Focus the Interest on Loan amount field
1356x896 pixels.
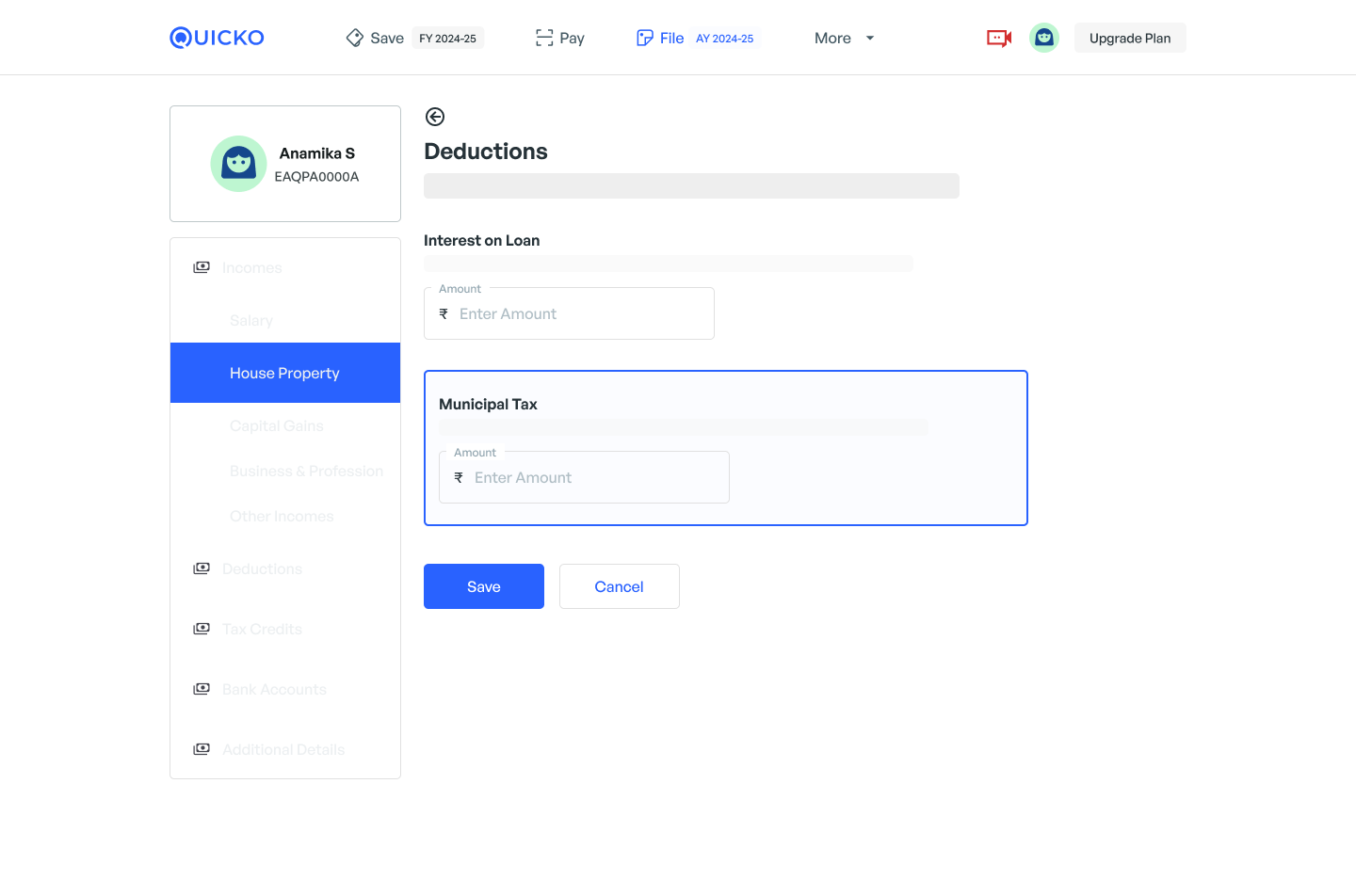579,314
